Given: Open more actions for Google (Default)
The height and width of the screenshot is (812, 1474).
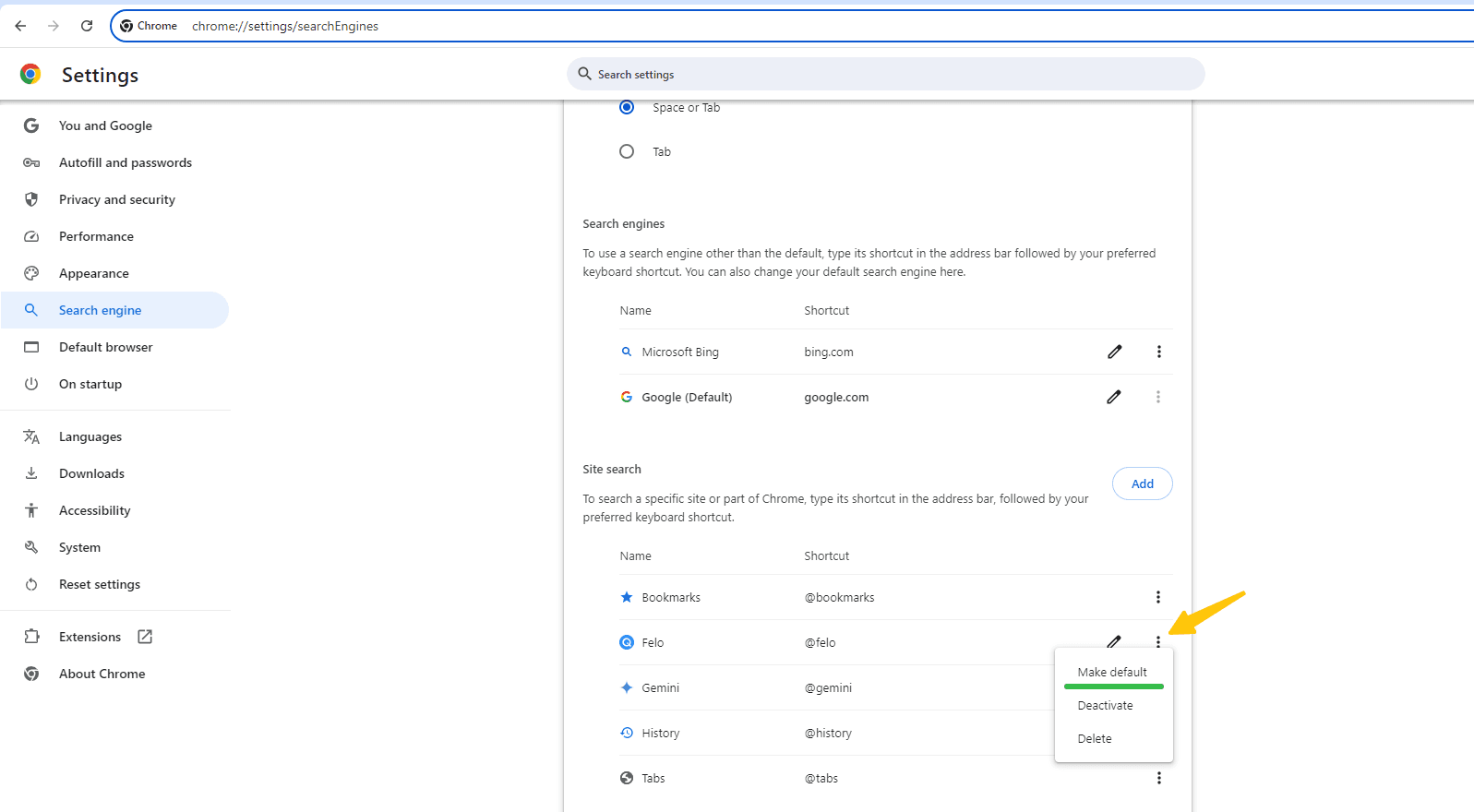Looking at the screenshot, I should 1158,397.
